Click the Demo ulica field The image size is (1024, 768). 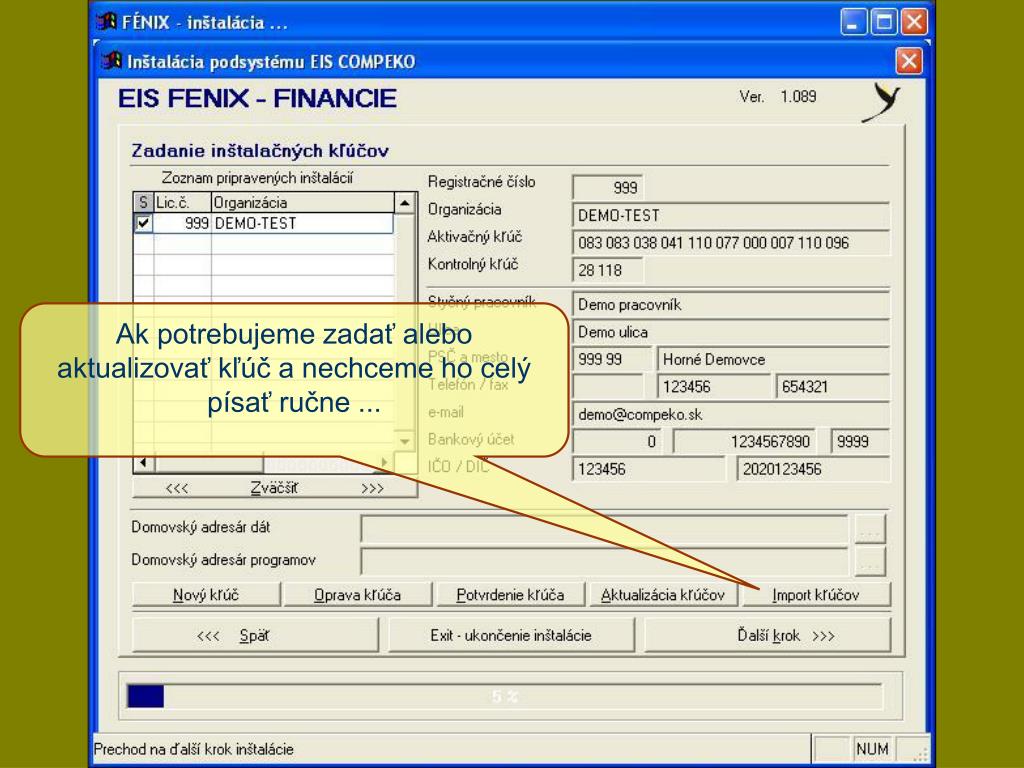point(731,332)
